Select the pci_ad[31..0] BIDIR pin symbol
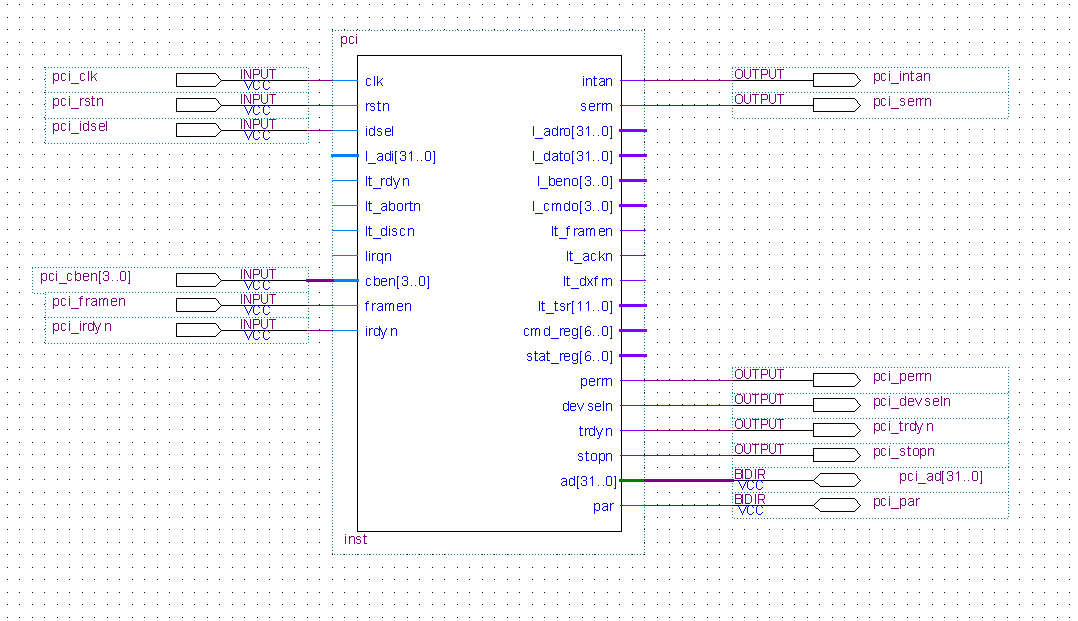The height and width of the screenshot is (621, 1078). pyautogui.click(x=836, y=479)
